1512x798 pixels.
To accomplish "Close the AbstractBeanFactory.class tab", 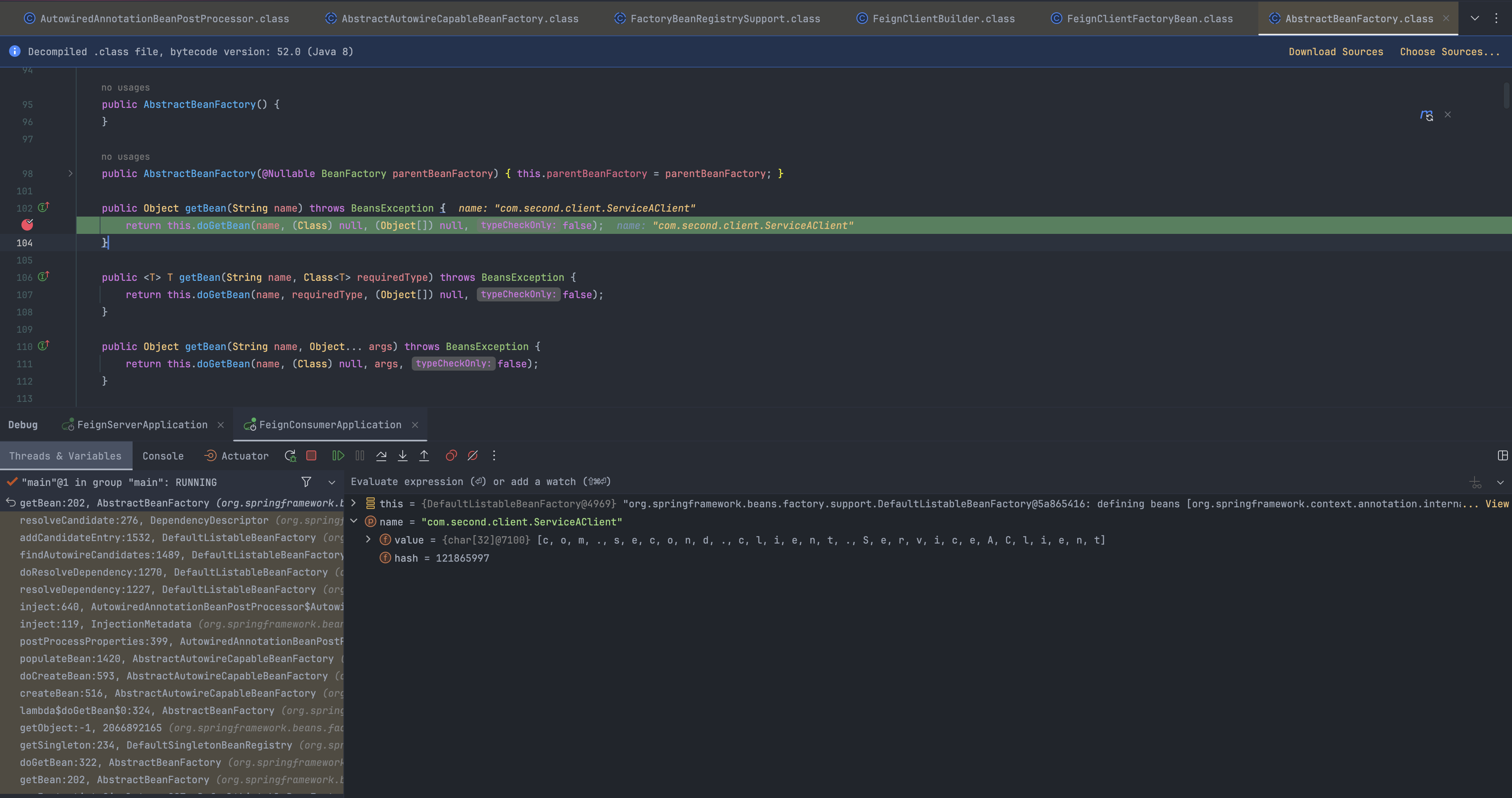I will [1446, 19].
